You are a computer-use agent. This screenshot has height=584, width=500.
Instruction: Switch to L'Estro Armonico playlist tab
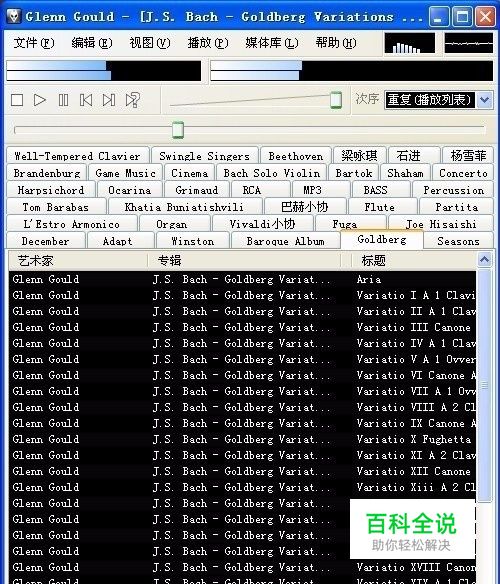point(72,224)
